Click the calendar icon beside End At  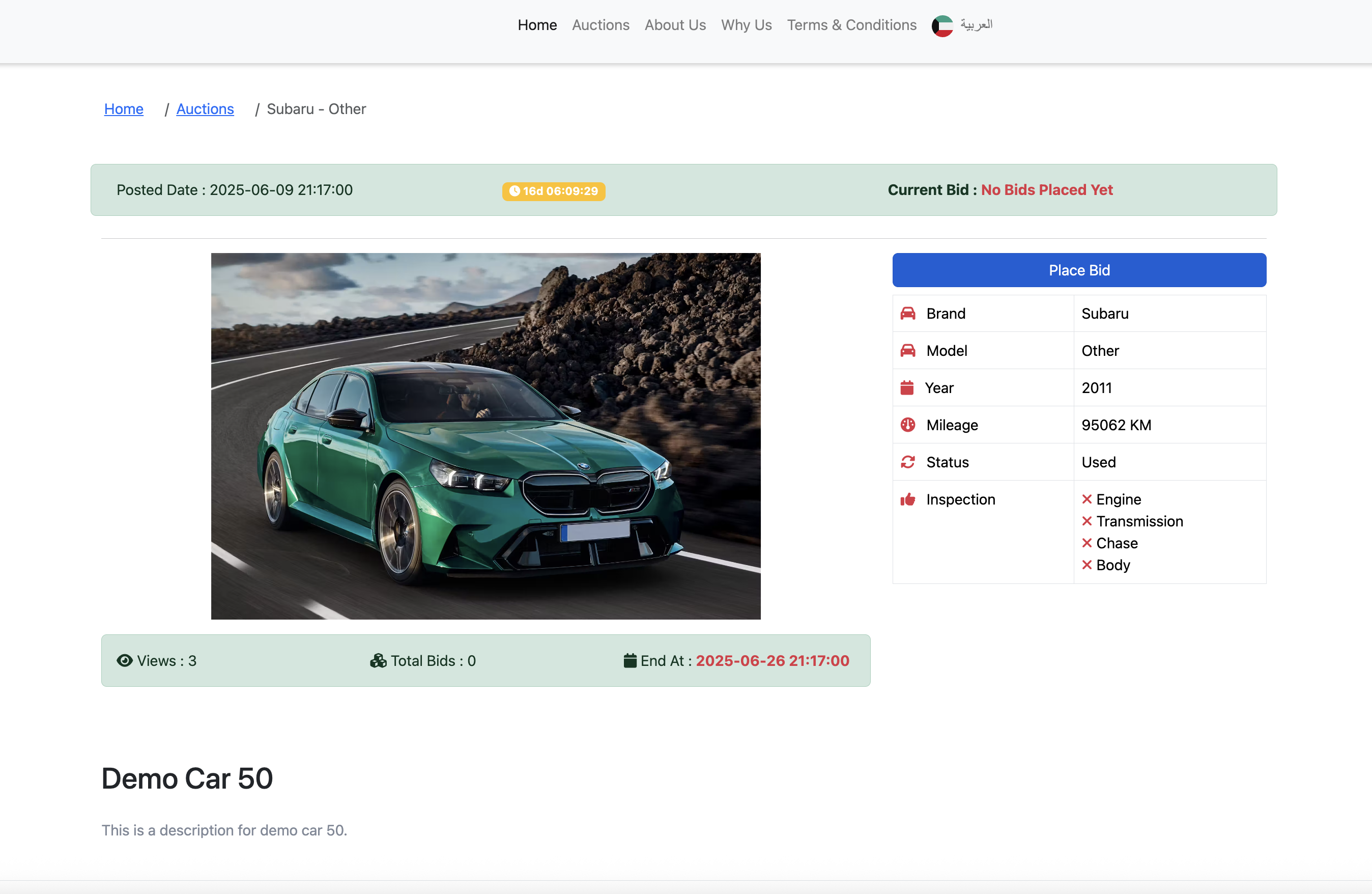coord(630,660)
